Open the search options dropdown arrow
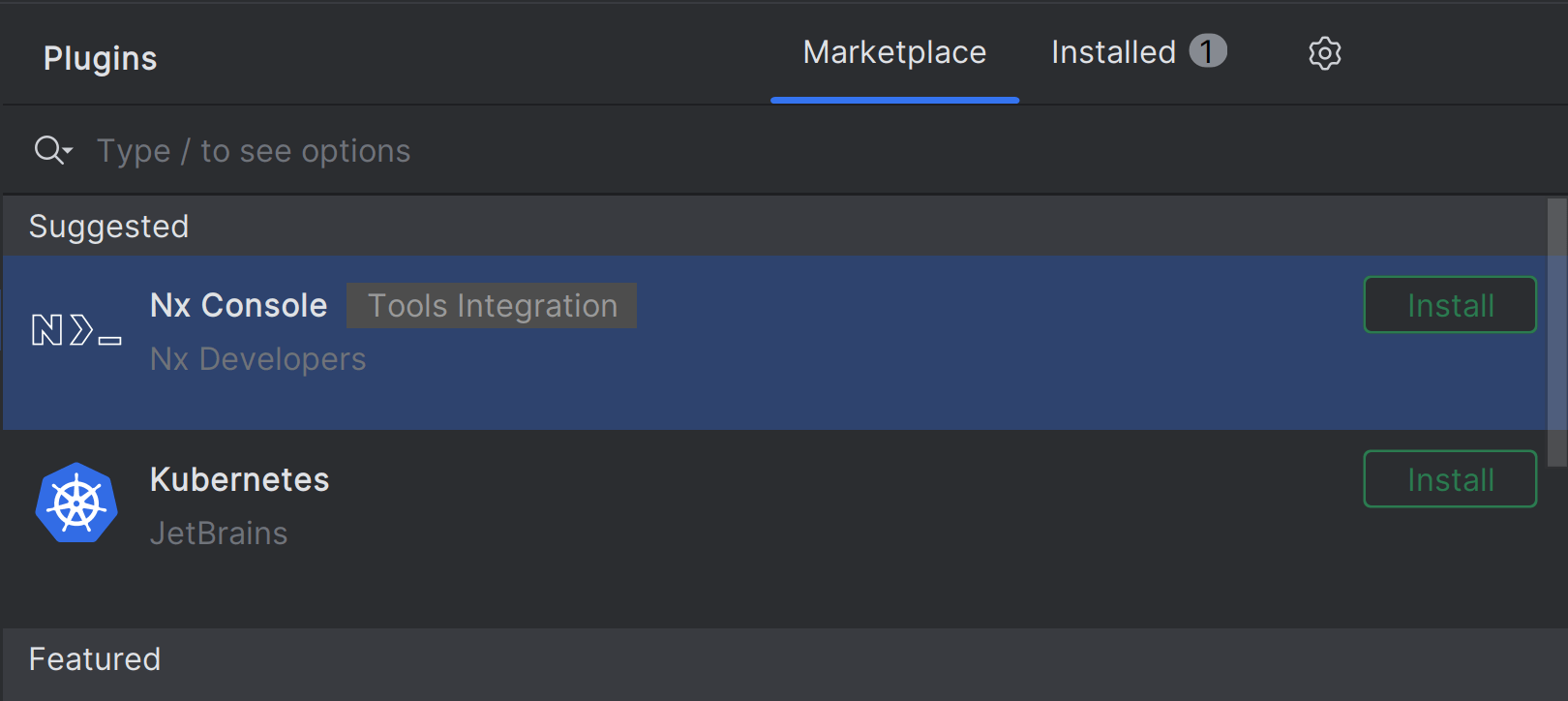Viewport: 1568px width, 701px height. 69,151
